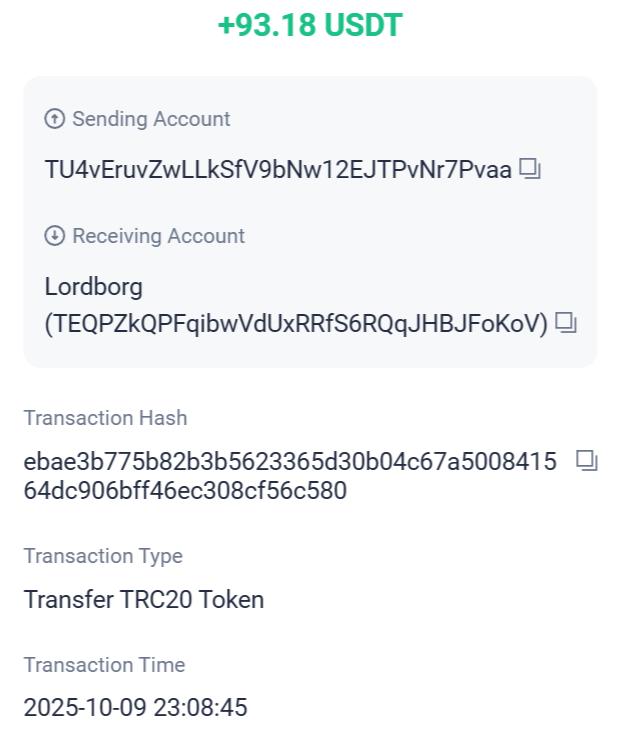Image resolution: width=621 pixels, height=748 pixels.
Task: Click the +93.18 USDT amount
Action: tap(309, 26)
